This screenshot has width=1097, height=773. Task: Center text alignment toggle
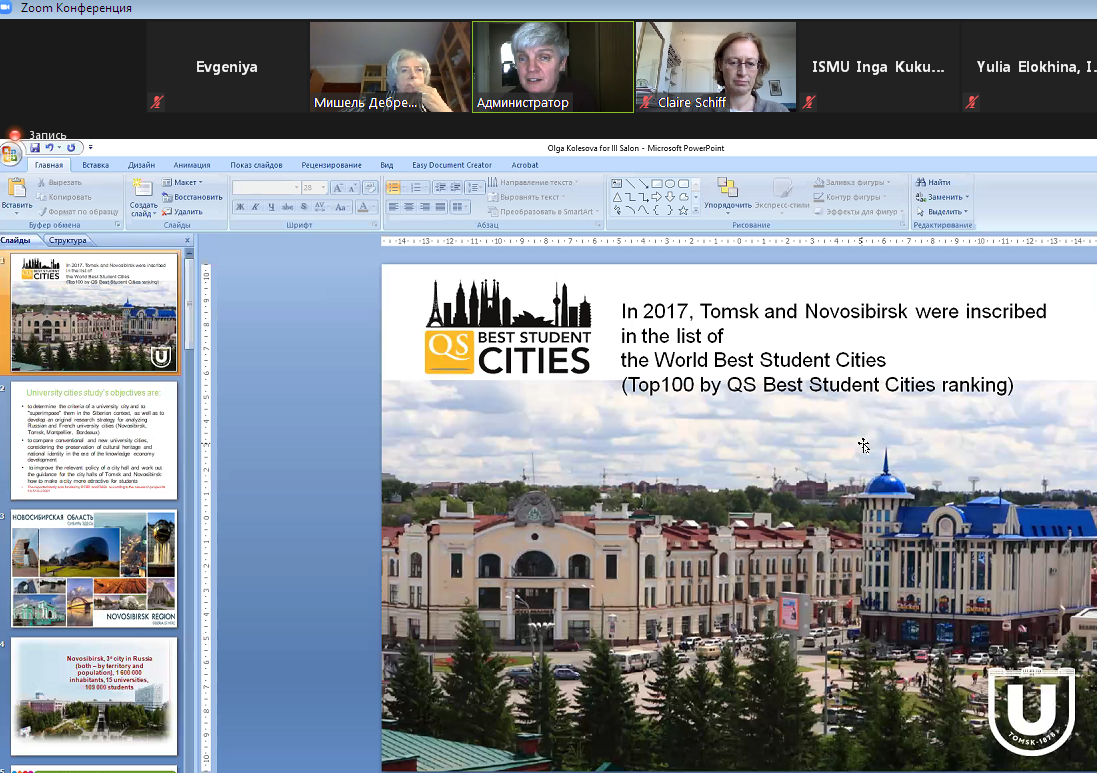point(409,206)
